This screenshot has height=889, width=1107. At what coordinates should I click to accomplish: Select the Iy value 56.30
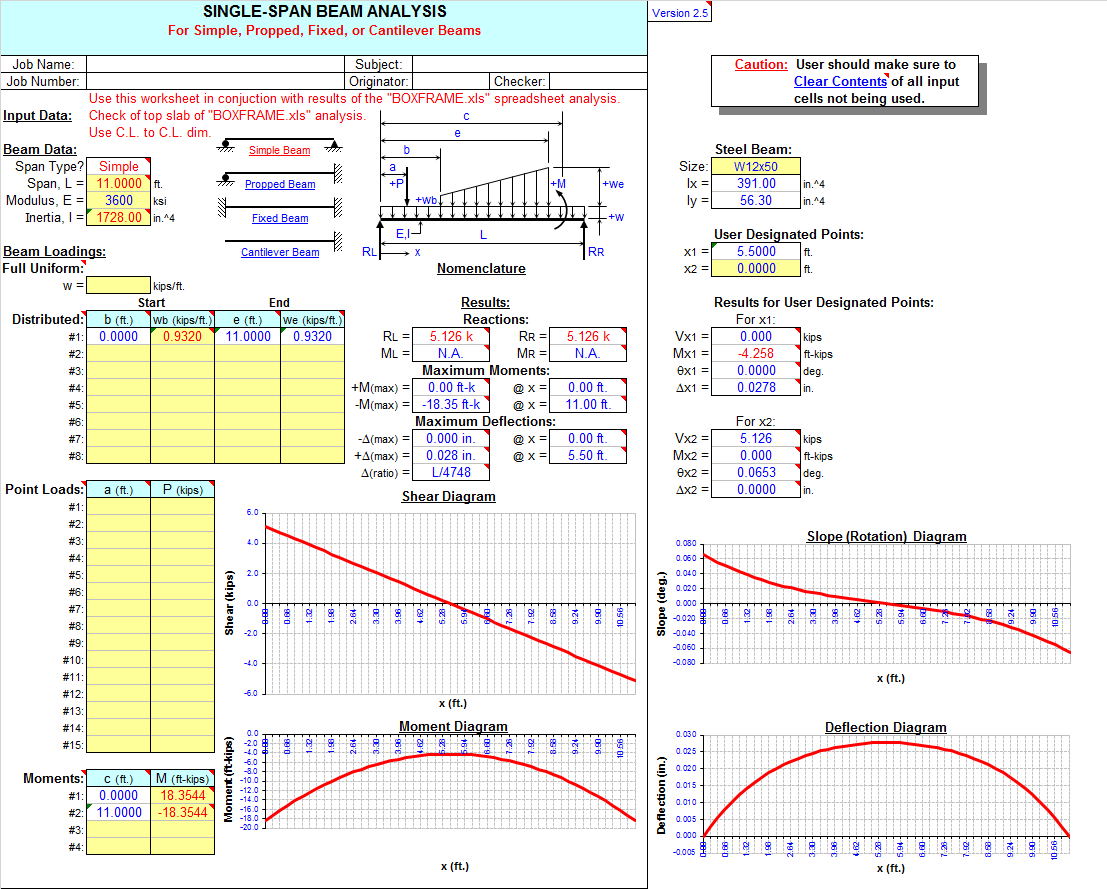click(x=755, y=201)
